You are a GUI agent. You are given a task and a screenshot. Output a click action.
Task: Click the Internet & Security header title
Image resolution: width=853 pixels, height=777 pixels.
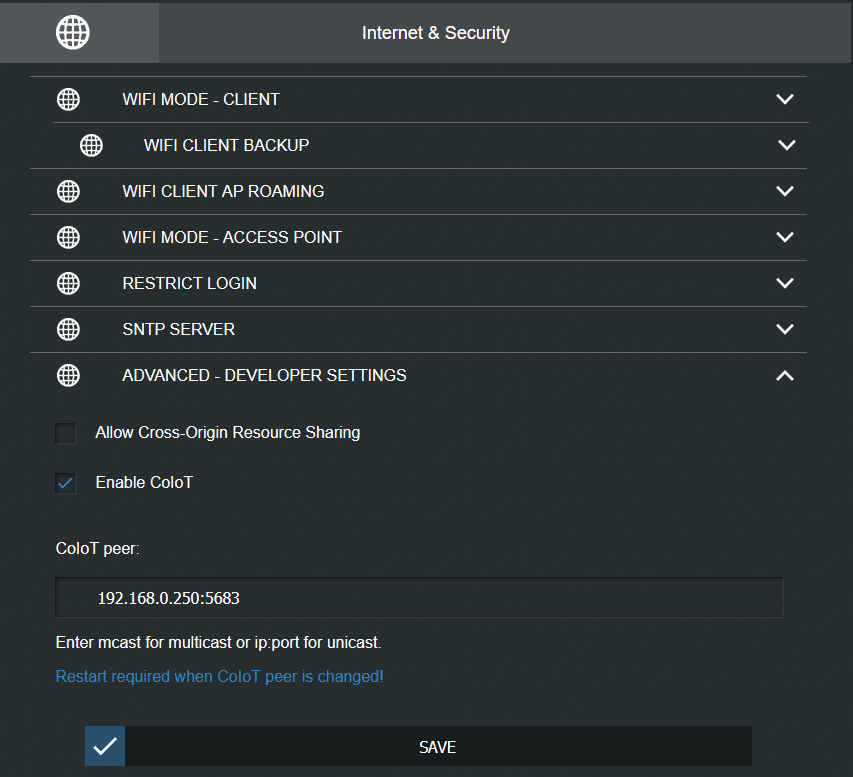(x=435, y=33)
